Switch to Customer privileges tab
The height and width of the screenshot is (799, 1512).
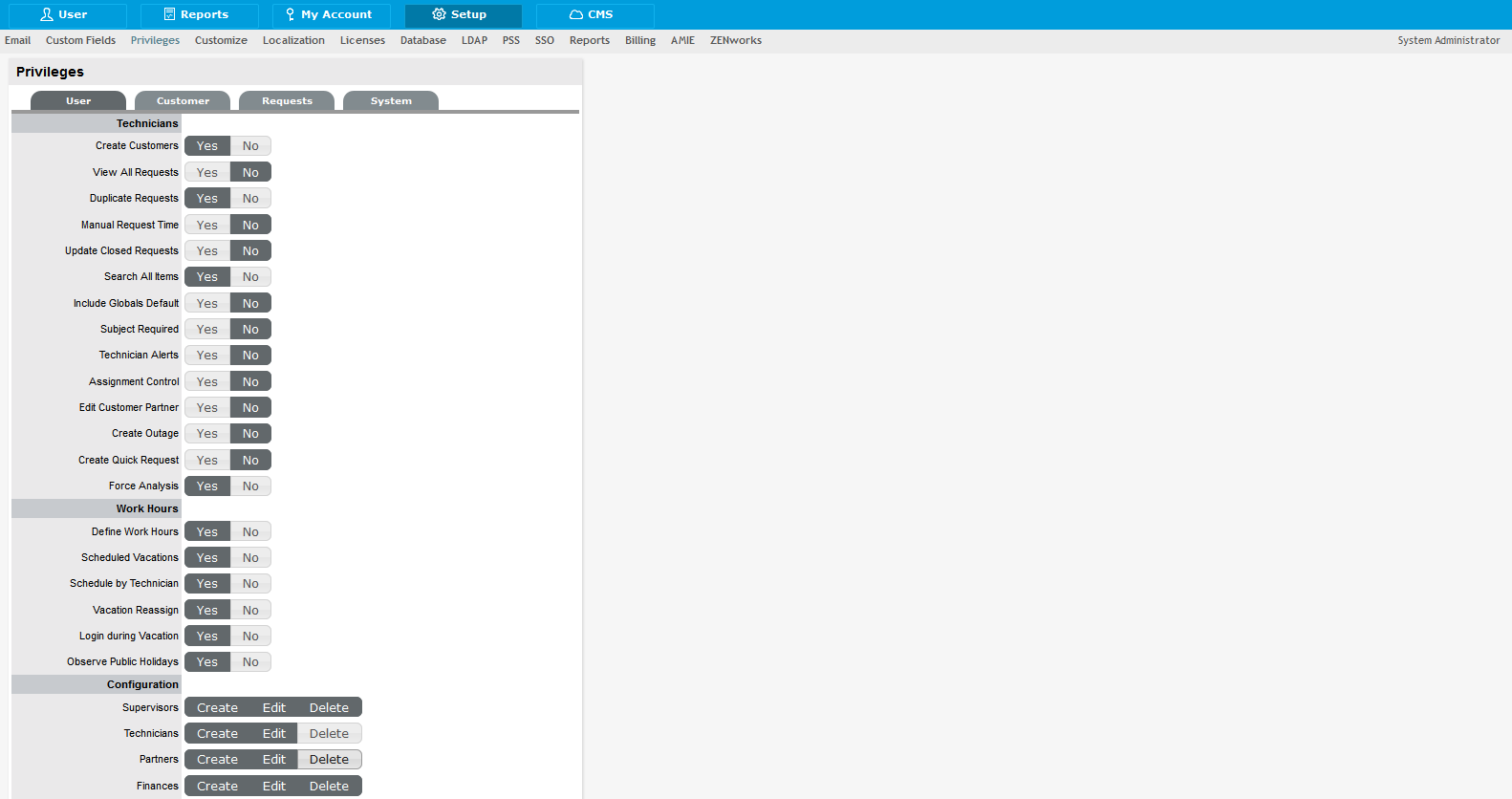click(x=183, y=101)
